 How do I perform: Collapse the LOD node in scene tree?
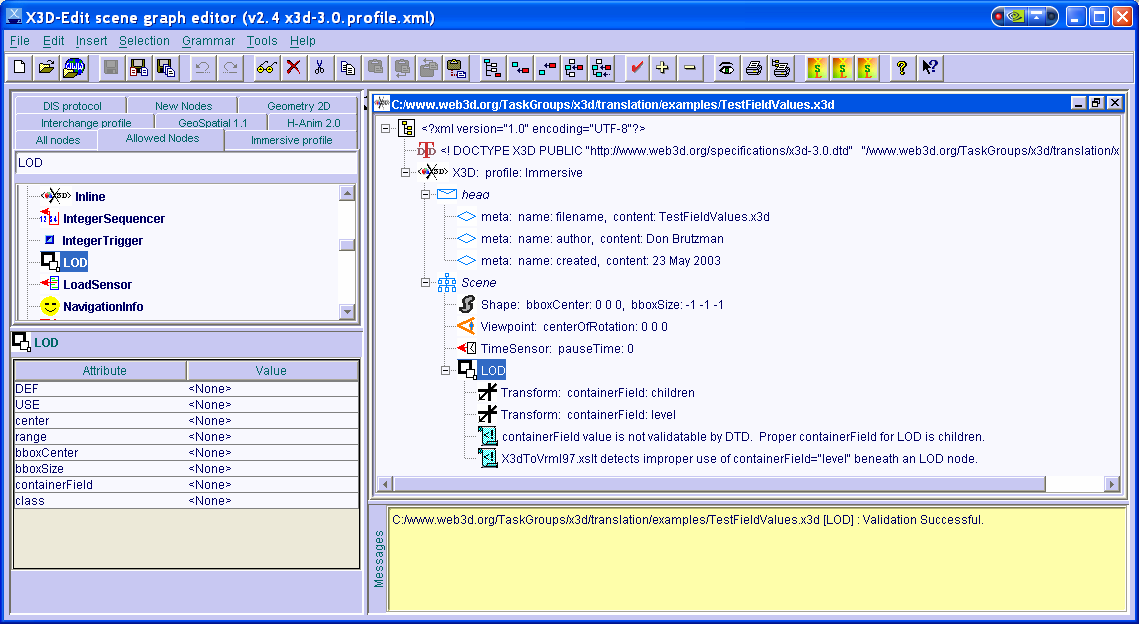447,371
